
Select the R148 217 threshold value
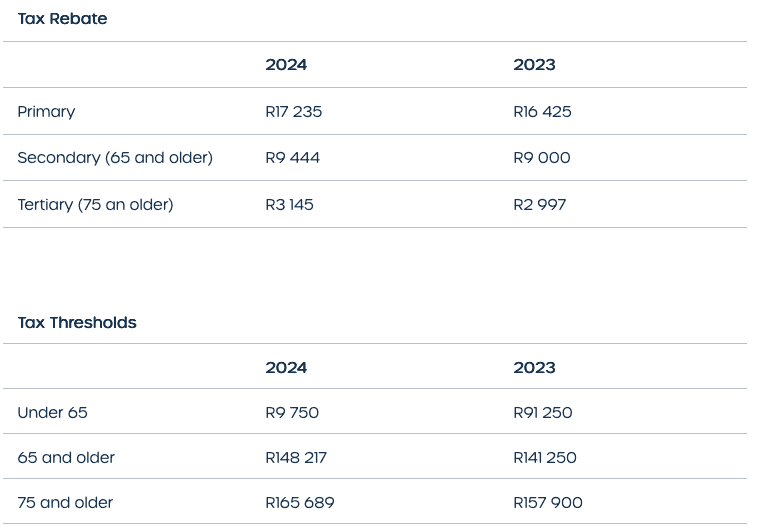(296, 458)
